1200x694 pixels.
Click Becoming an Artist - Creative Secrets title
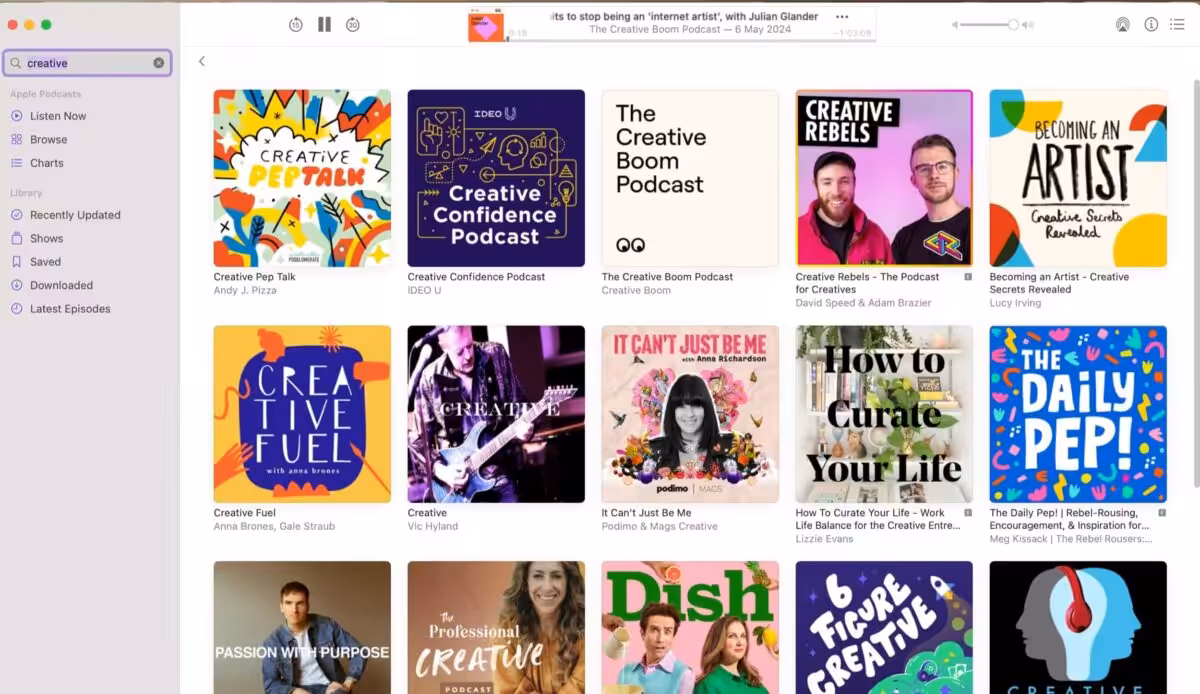(1059, 283)
